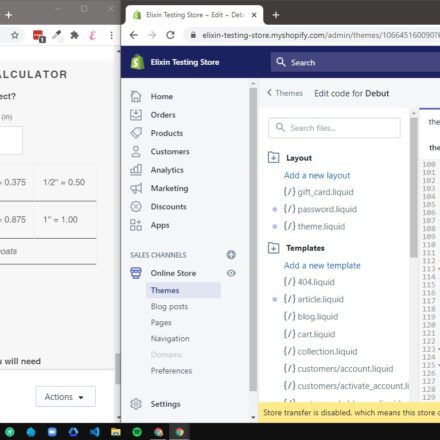The width and height of the screenshot is (440, 440).
Task: Open Visual Studio Code from the taskbar
Action: tap(95, 432)
